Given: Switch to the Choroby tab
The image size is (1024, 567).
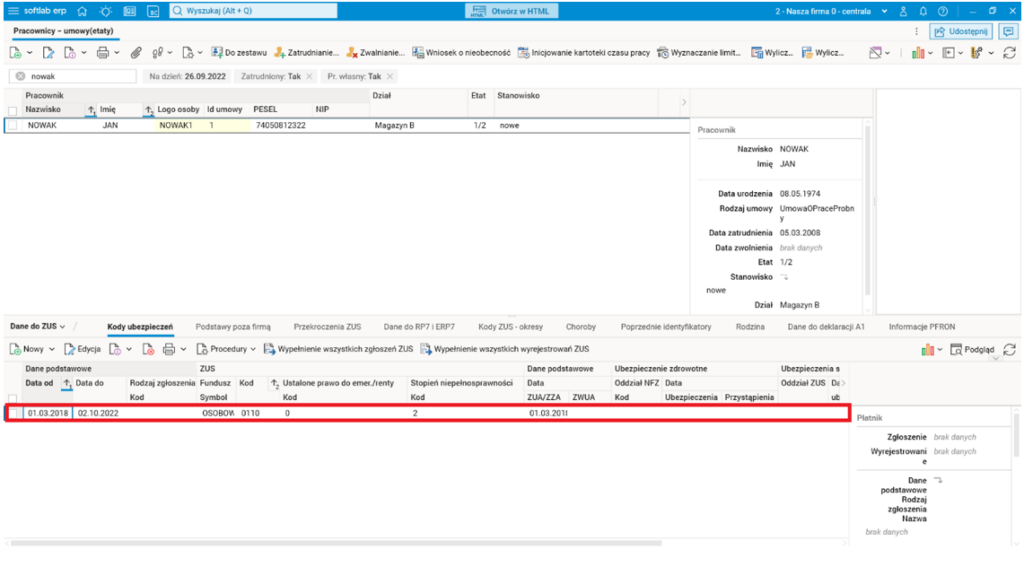Looking at the screenshot, I should 581,327.
